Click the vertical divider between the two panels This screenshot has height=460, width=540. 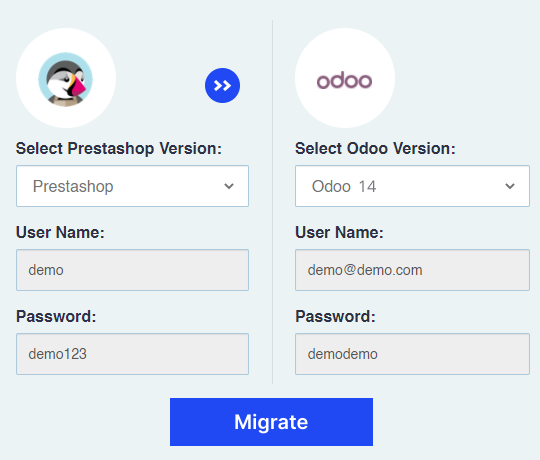point(272,202)
